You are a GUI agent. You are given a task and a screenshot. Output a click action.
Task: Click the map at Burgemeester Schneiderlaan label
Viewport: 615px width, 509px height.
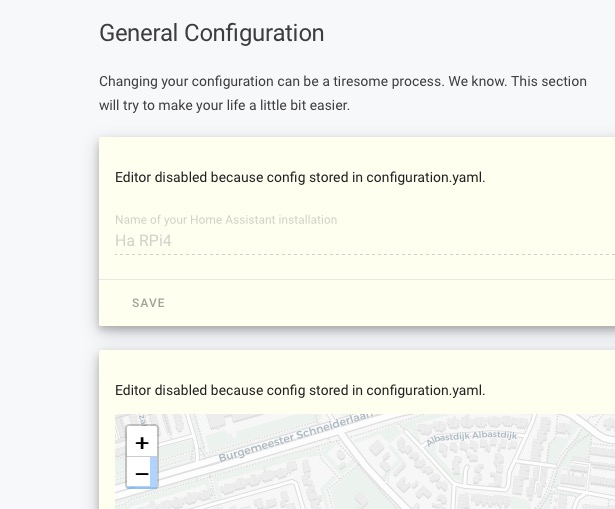[x=295, y=437]
